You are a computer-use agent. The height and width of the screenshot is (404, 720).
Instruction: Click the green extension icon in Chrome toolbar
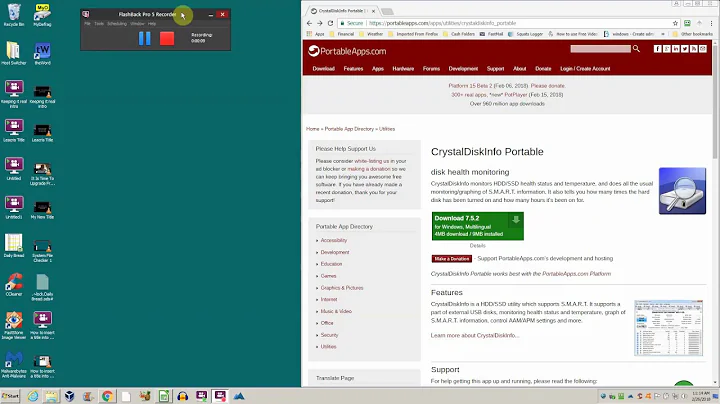pos(687,23)
